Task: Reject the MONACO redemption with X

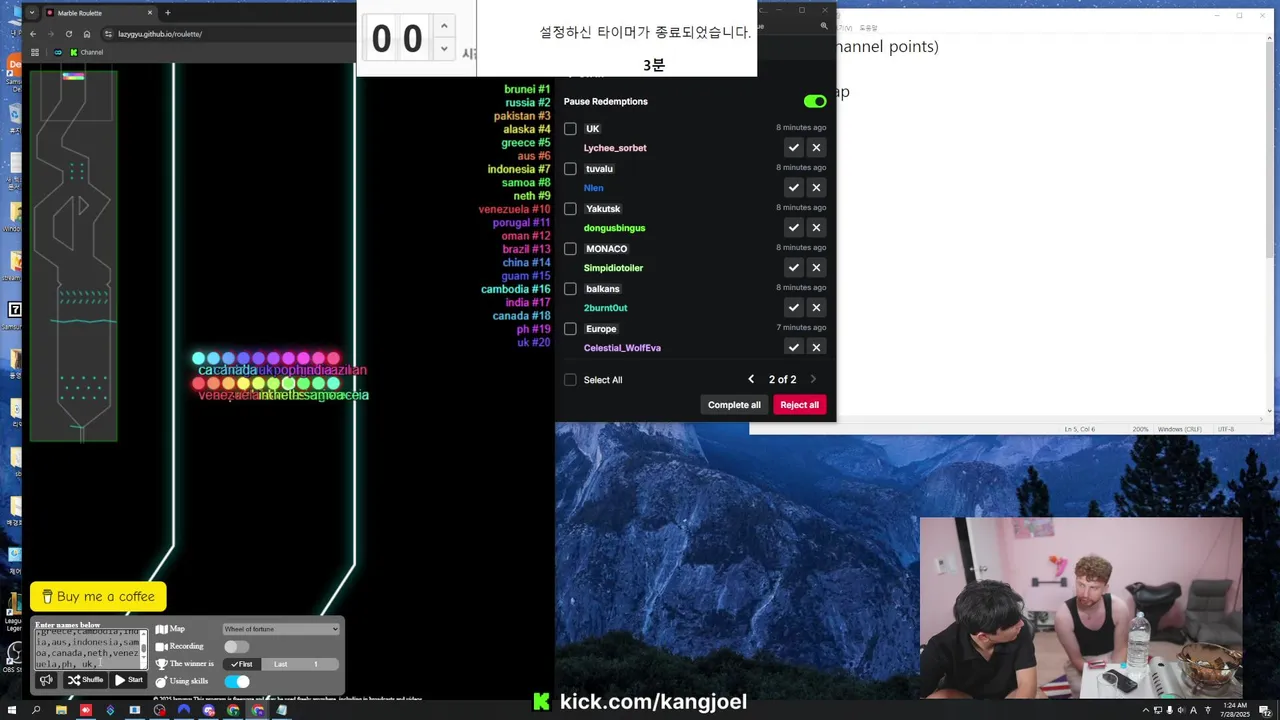Action: [x=816, y=268]
